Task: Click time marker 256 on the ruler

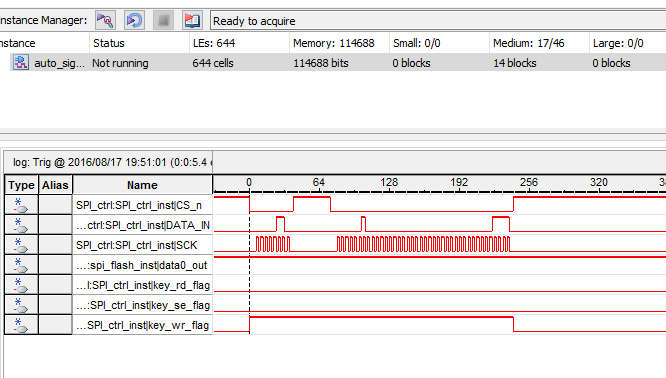Action: pyautogui.click(x=529, y=182)
